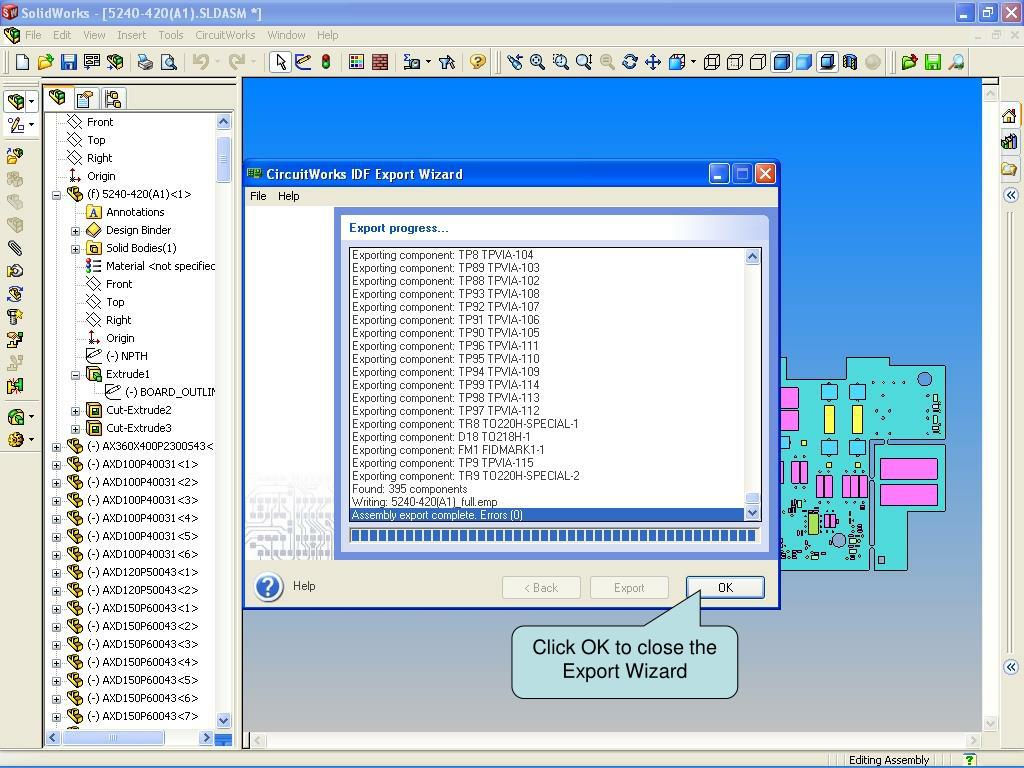Viewport: 1024px width, 768px height.
Task: Click the Print icon in the toolbar
Action: click(145, 62)
